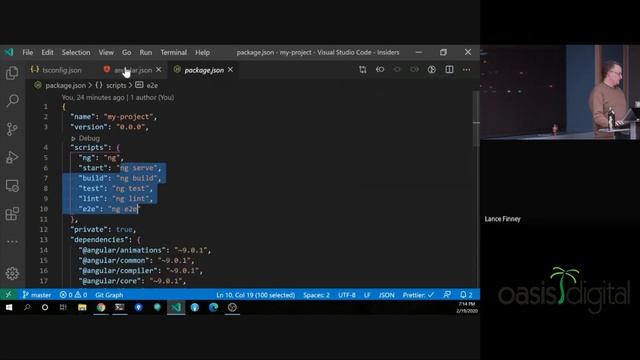Click e2e in the breadcrumb
The width and height of the screenshot is (640, 360).
coord(152,85)
